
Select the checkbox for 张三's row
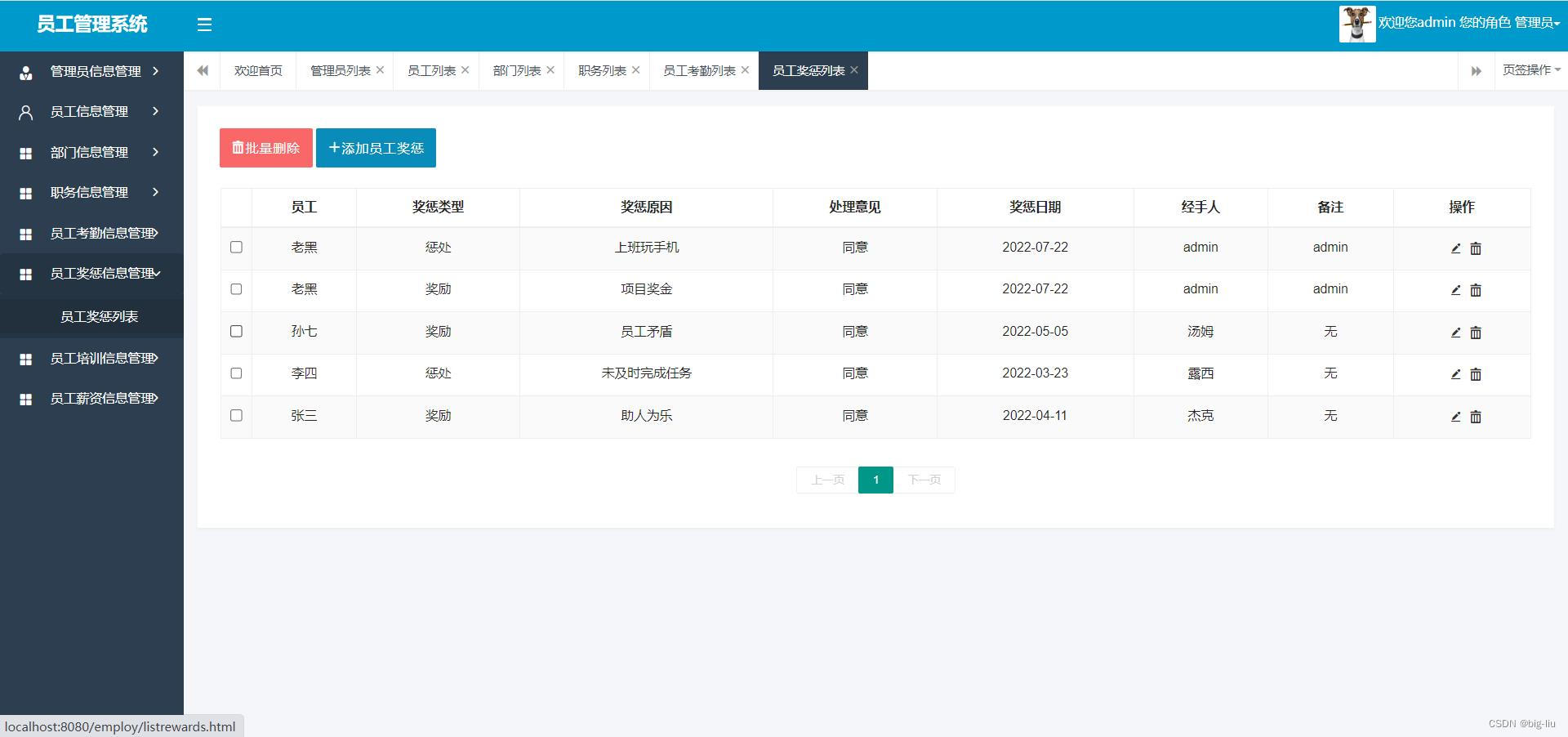[236, 415]
